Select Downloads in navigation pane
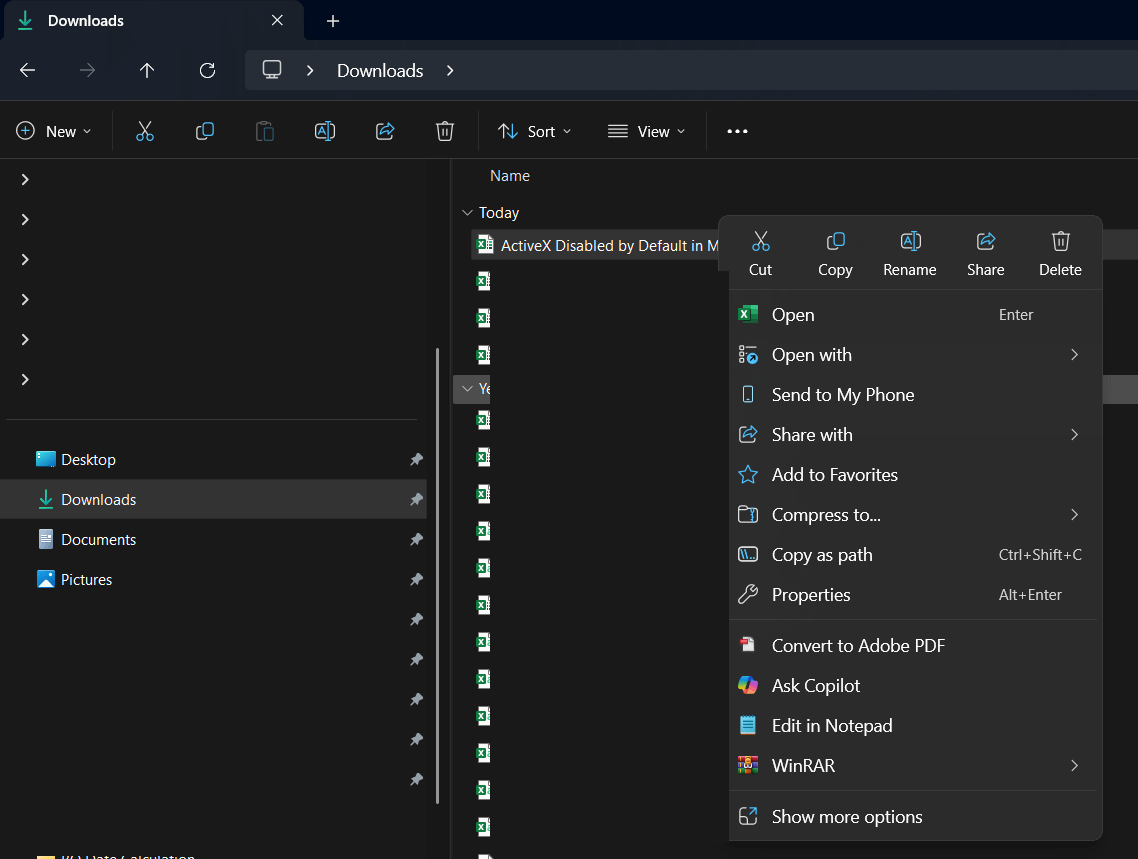The height and width of the screenshot is (859, 1138). (213, 499)
